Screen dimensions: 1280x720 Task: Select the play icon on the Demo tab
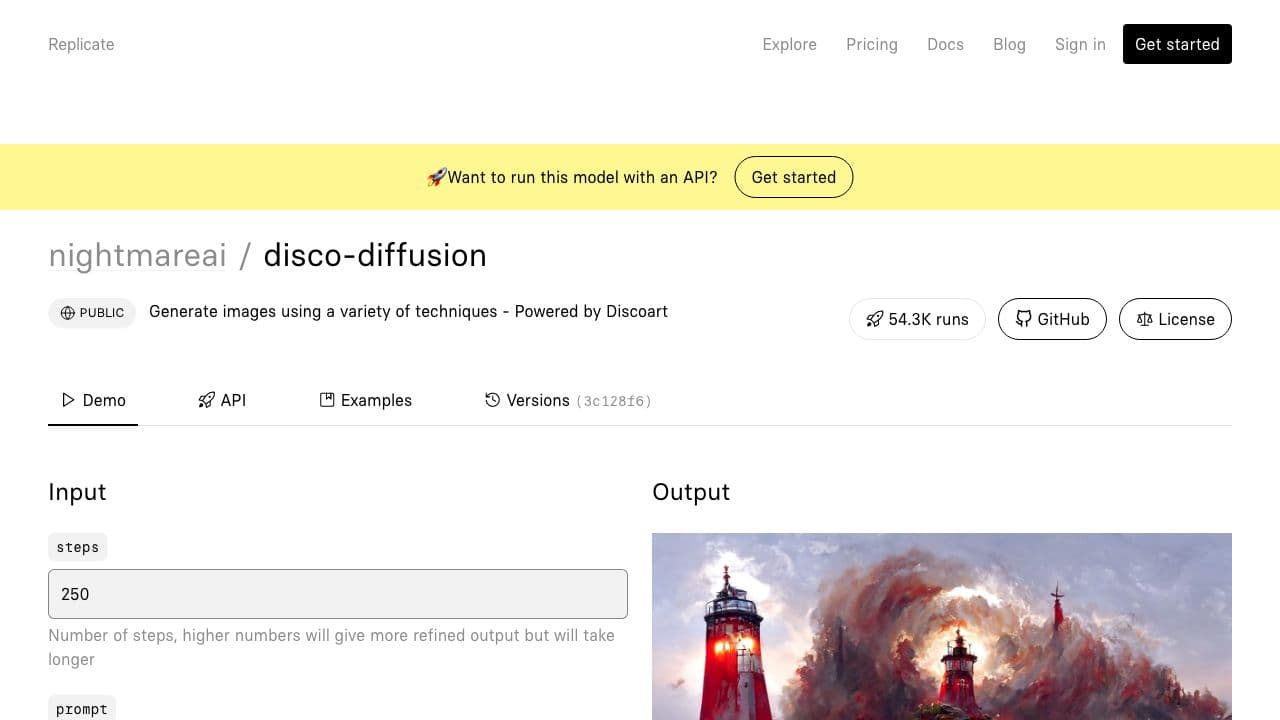[x=66, y=400]
